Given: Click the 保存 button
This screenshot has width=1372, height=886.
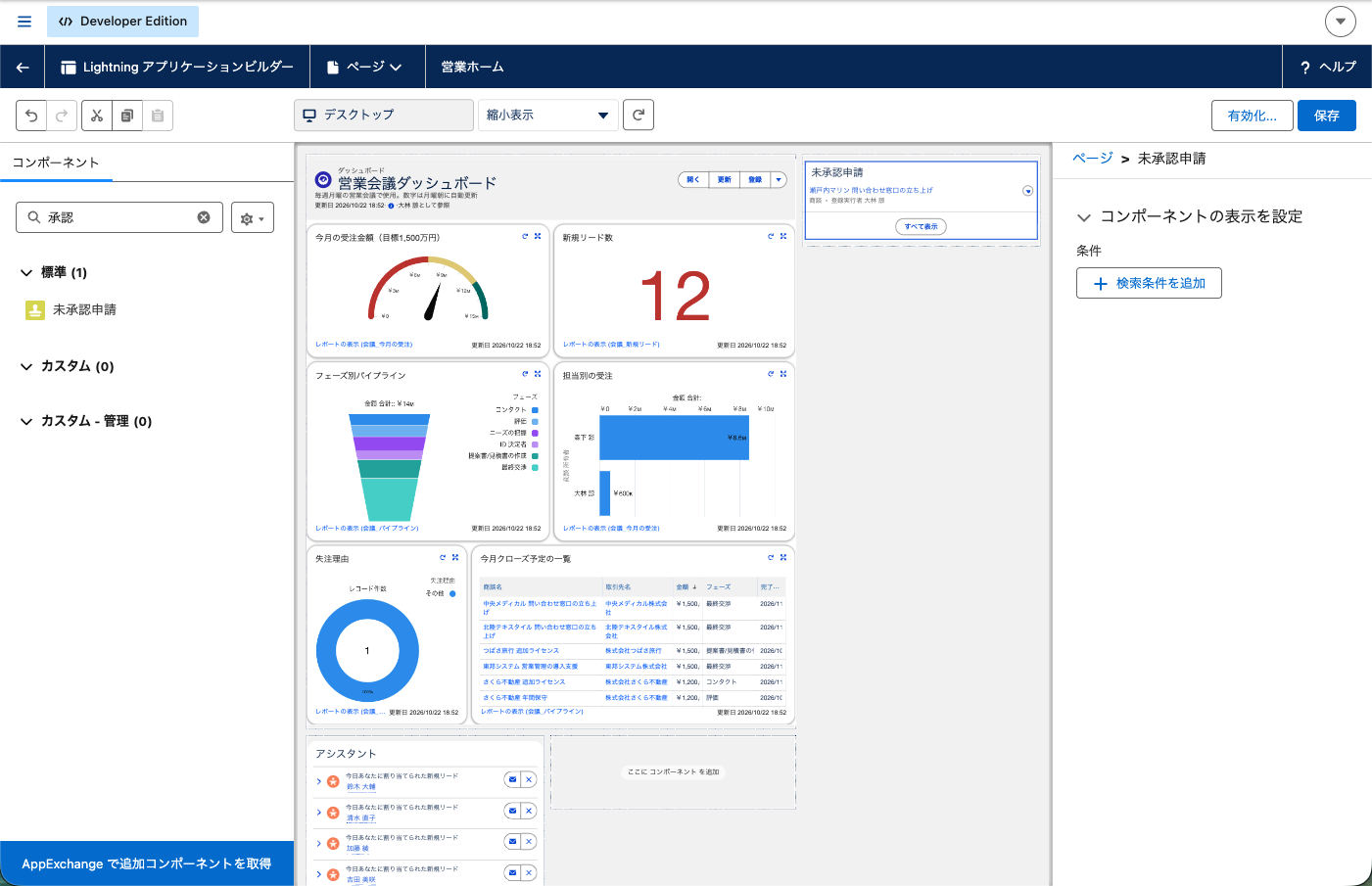Looking at the screenshot, I should [x=1327, y=116].
